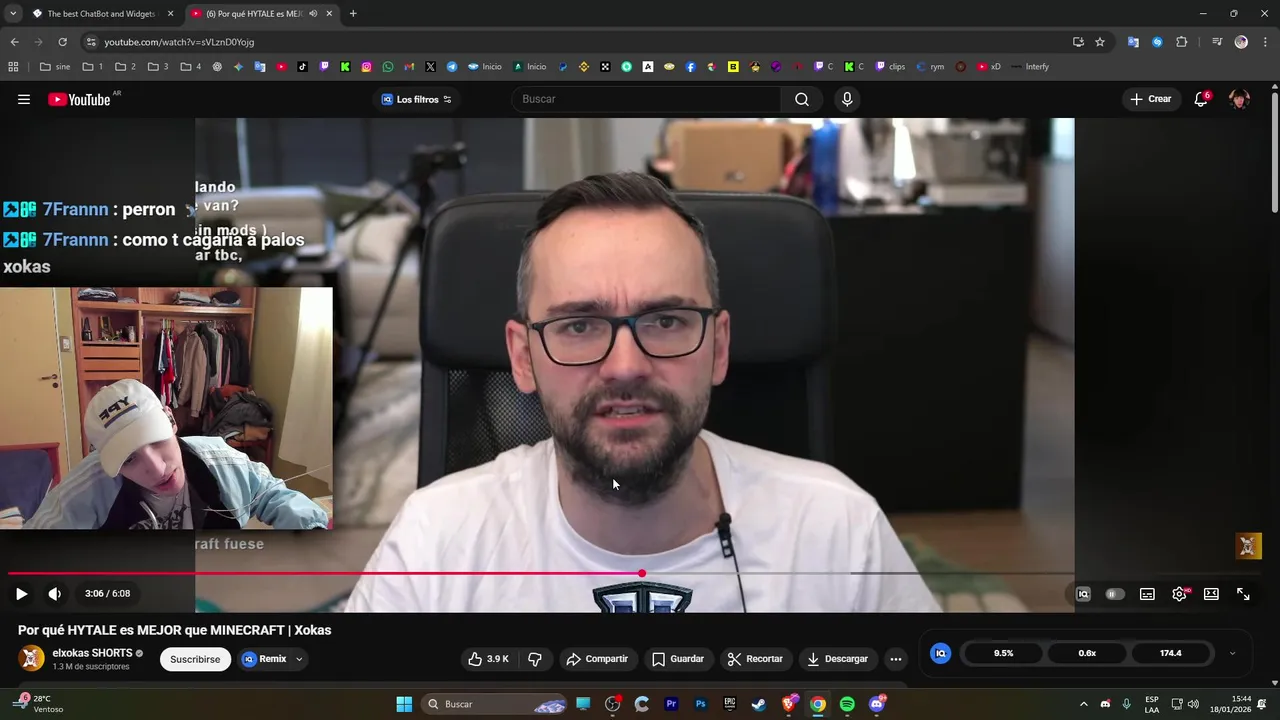Open the weather widget 28°C Ventoso

point(37,704)
